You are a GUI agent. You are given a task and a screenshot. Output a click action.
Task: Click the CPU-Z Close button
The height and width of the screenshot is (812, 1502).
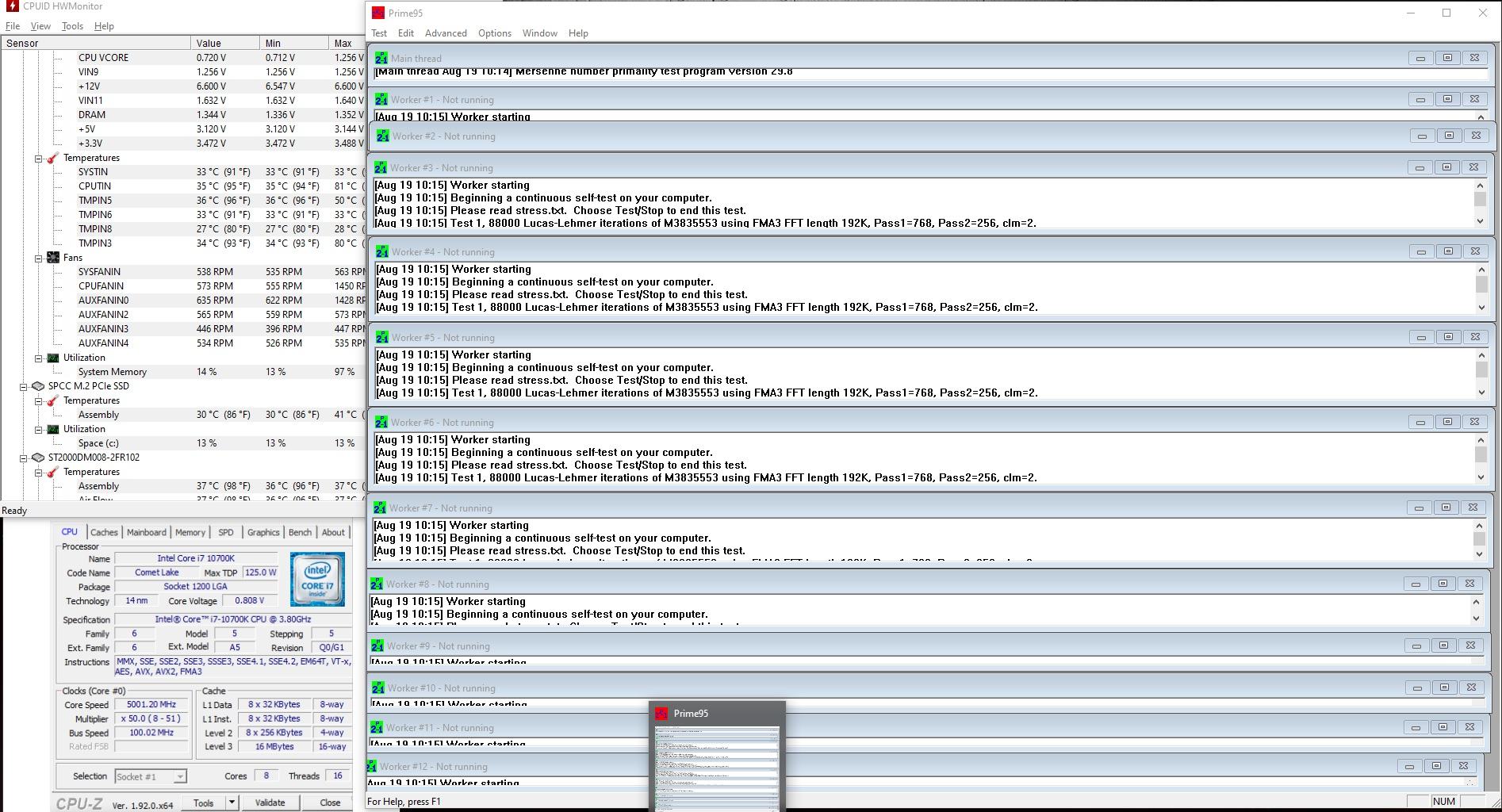click(330, 802)
